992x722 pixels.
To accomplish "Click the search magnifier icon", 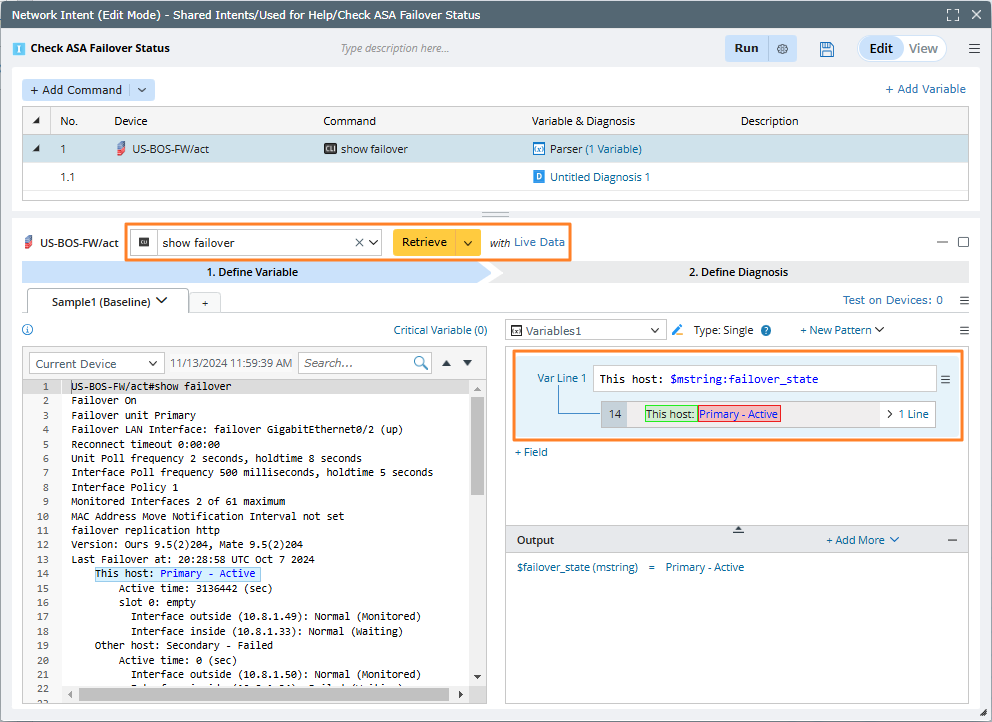I will pyautogui.click(x=421, y=363).
